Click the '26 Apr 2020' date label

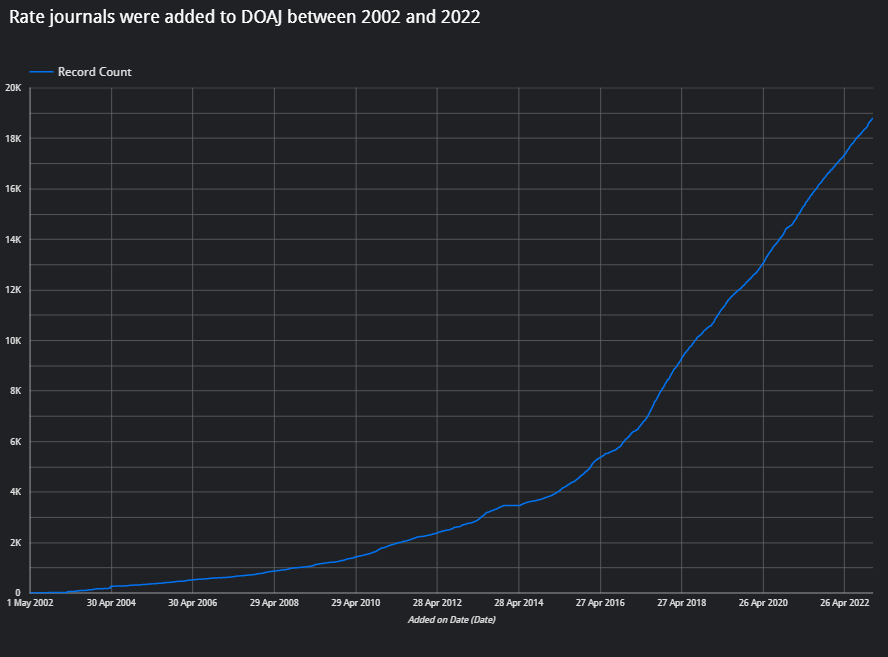click(x=763, y=603)
